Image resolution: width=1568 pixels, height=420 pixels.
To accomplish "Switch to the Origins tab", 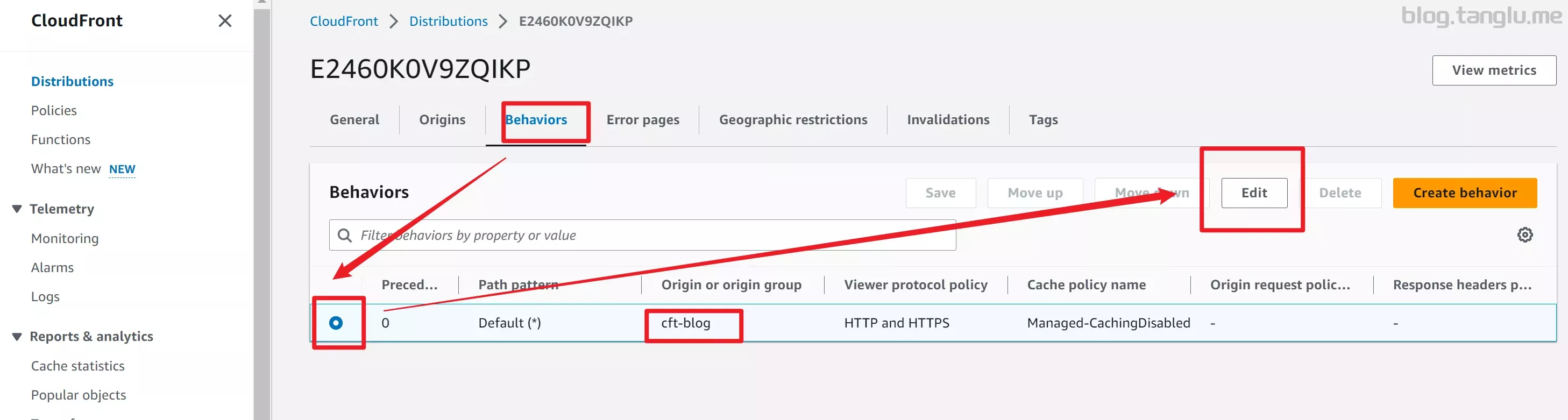I will pos(442,119).
